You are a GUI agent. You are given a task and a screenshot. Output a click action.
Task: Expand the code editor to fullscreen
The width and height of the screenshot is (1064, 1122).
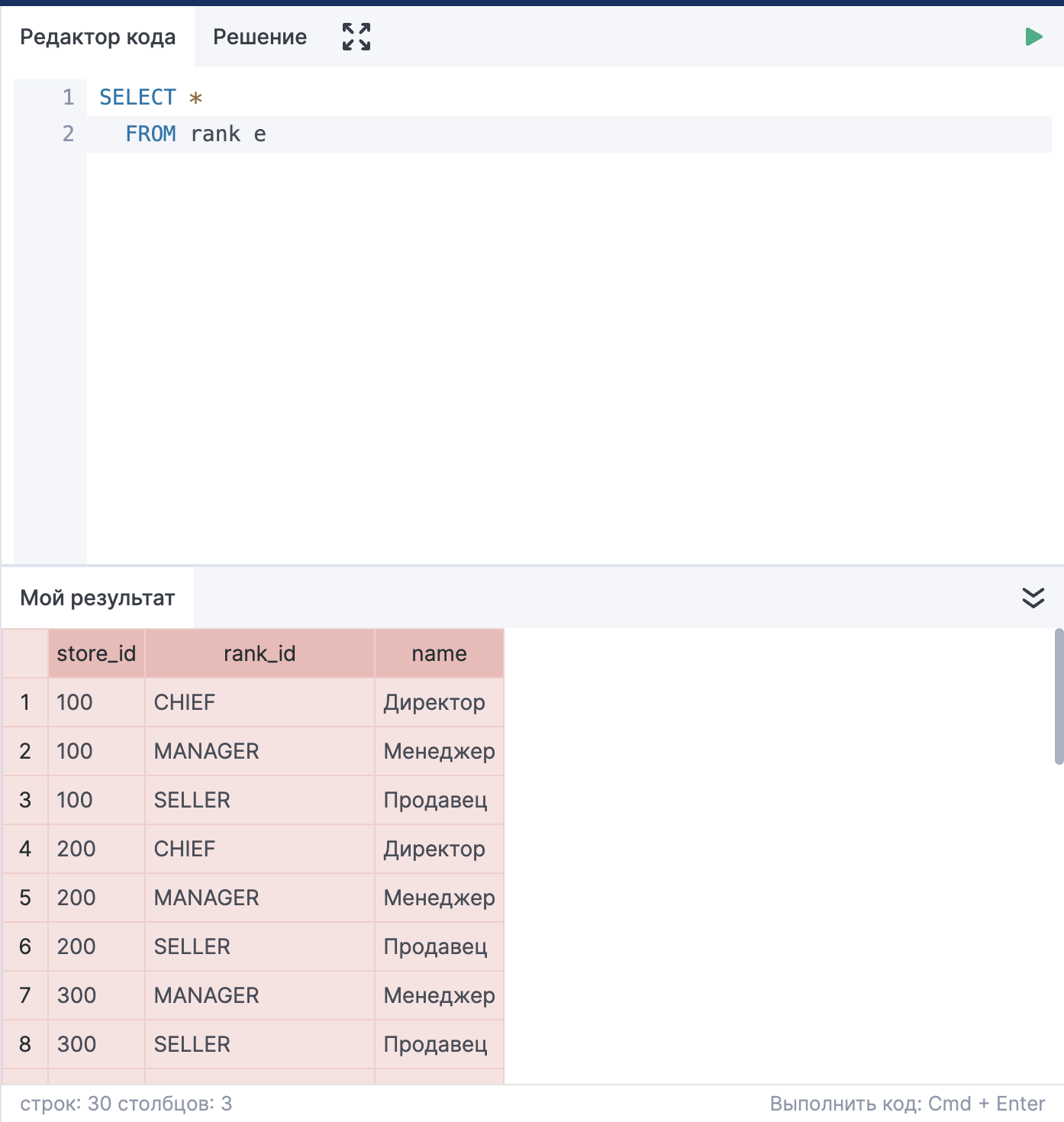[356, 37]
